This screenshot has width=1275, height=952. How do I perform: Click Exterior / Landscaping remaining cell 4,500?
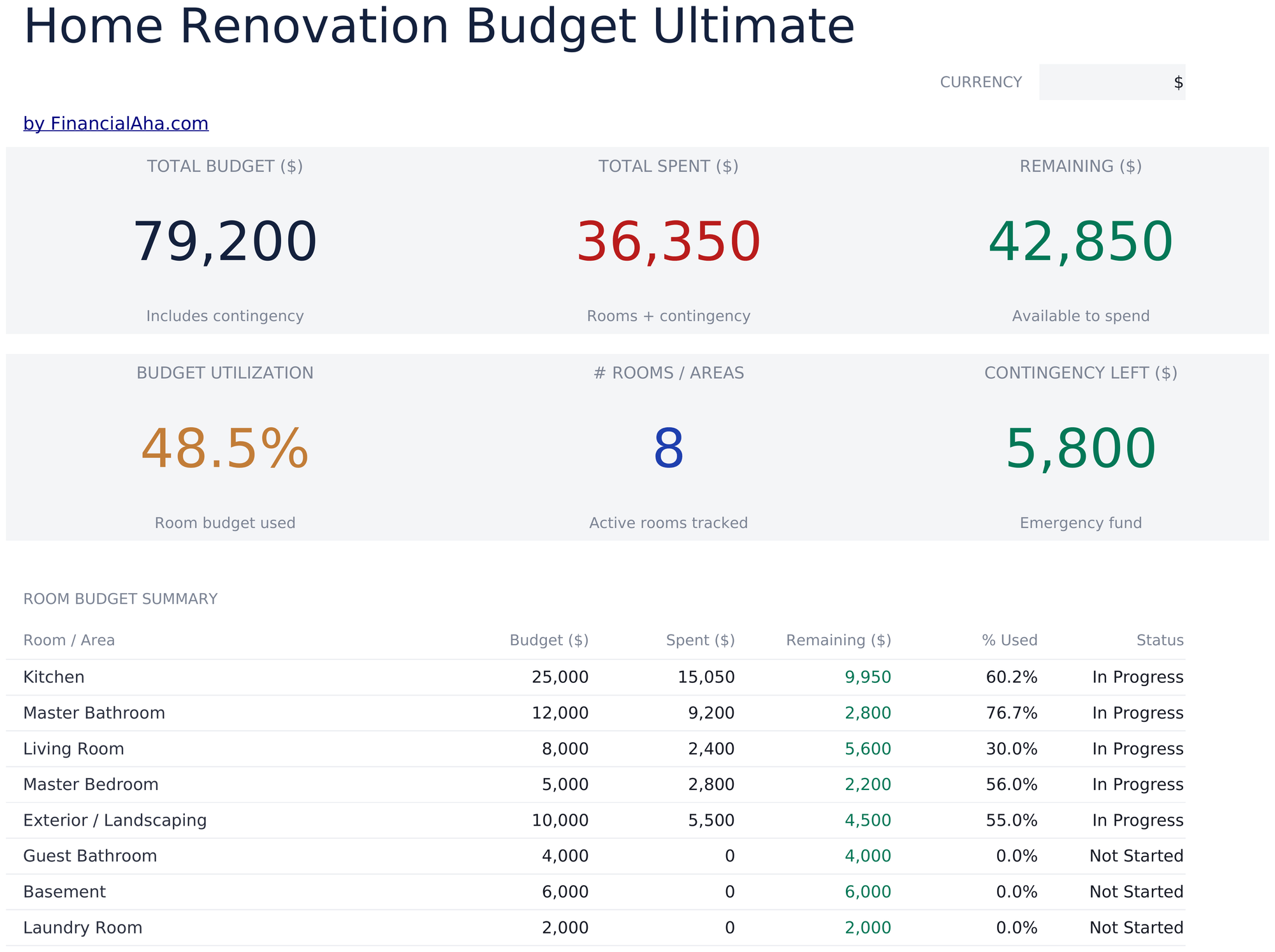point(868,820)
